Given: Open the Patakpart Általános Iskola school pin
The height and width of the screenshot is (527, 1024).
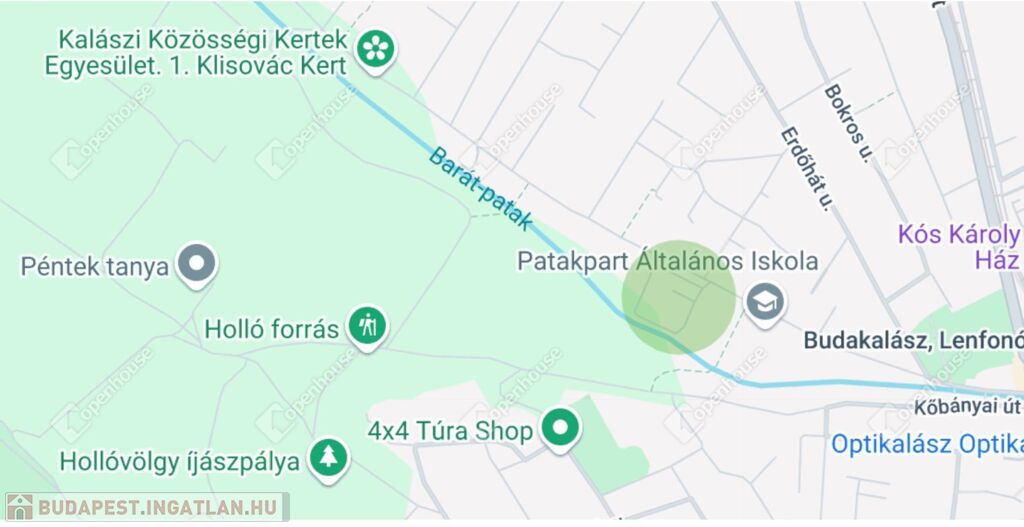Looking at the screenshot, I should 765,304.
